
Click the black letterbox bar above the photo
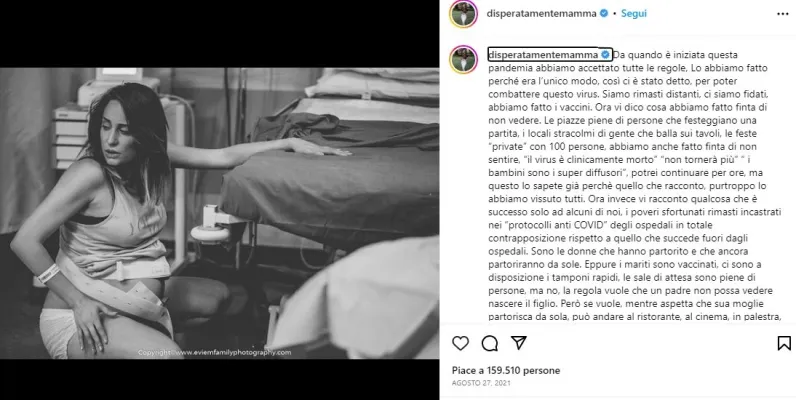(219, 34)
